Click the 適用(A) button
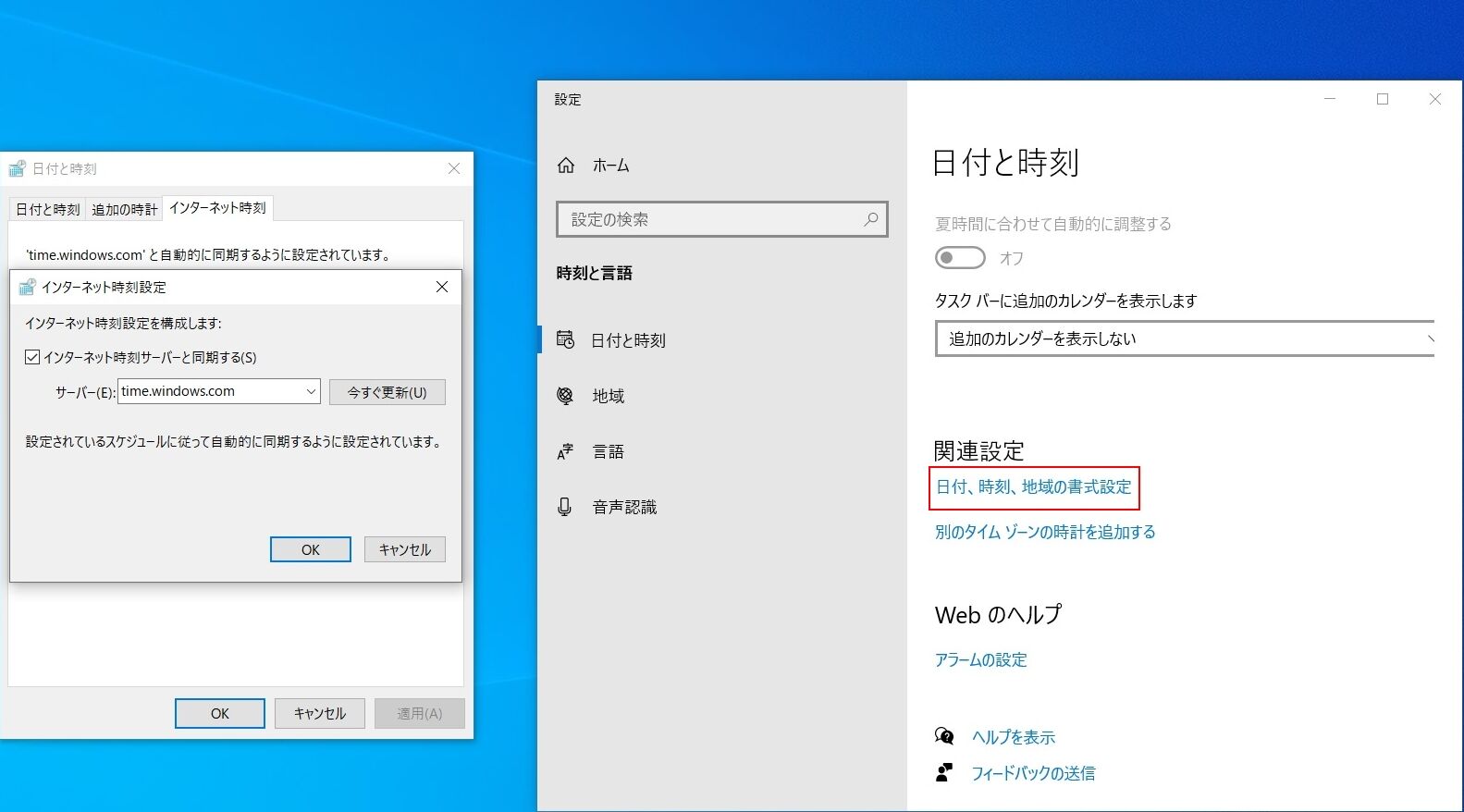 420,713
